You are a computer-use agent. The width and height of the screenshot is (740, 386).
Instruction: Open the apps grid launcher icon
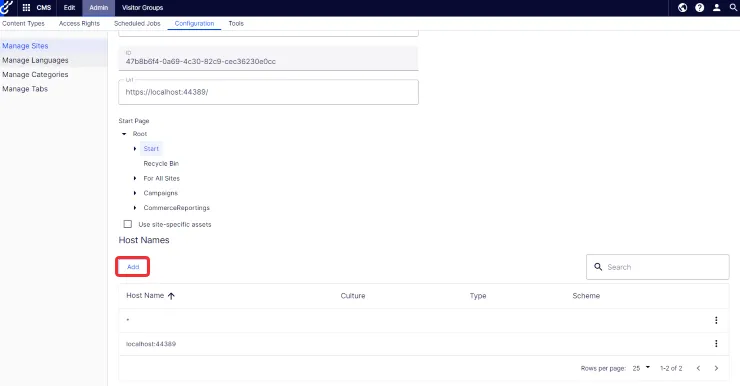tap(26, 8)
